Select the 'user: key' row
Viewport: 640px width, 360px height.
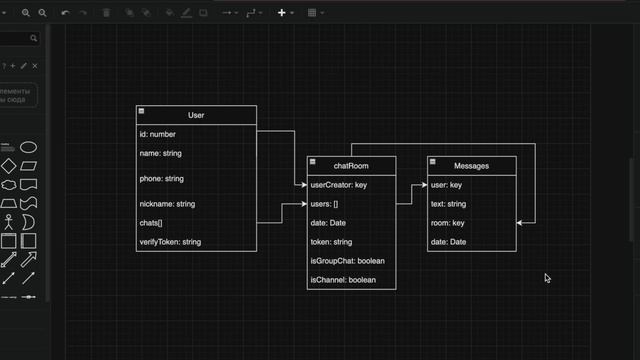[x=472, y=185]
